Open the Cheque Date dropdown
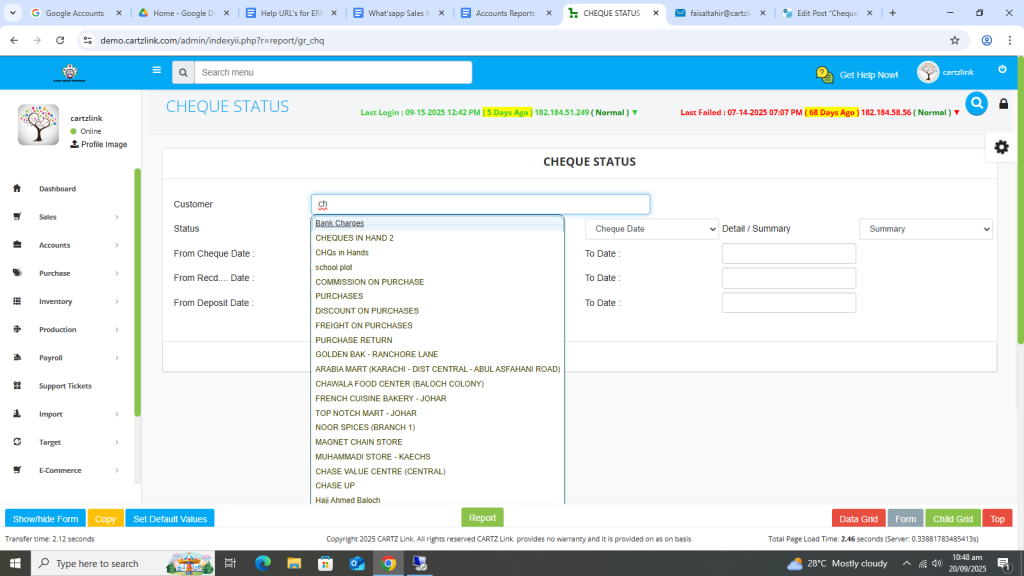 (x=651, y=229)
